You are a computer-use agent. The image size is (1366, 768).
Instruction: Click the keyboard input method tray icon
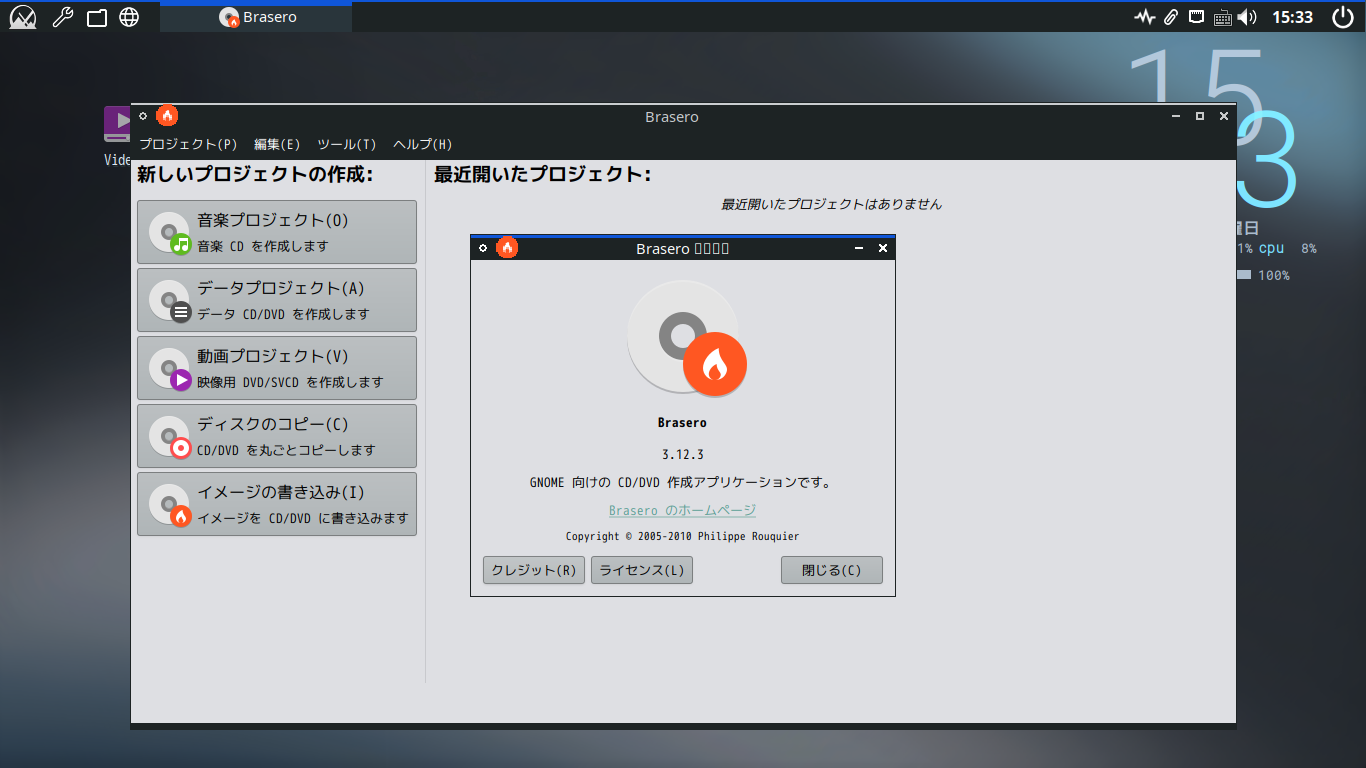(x=1222, y=17)
